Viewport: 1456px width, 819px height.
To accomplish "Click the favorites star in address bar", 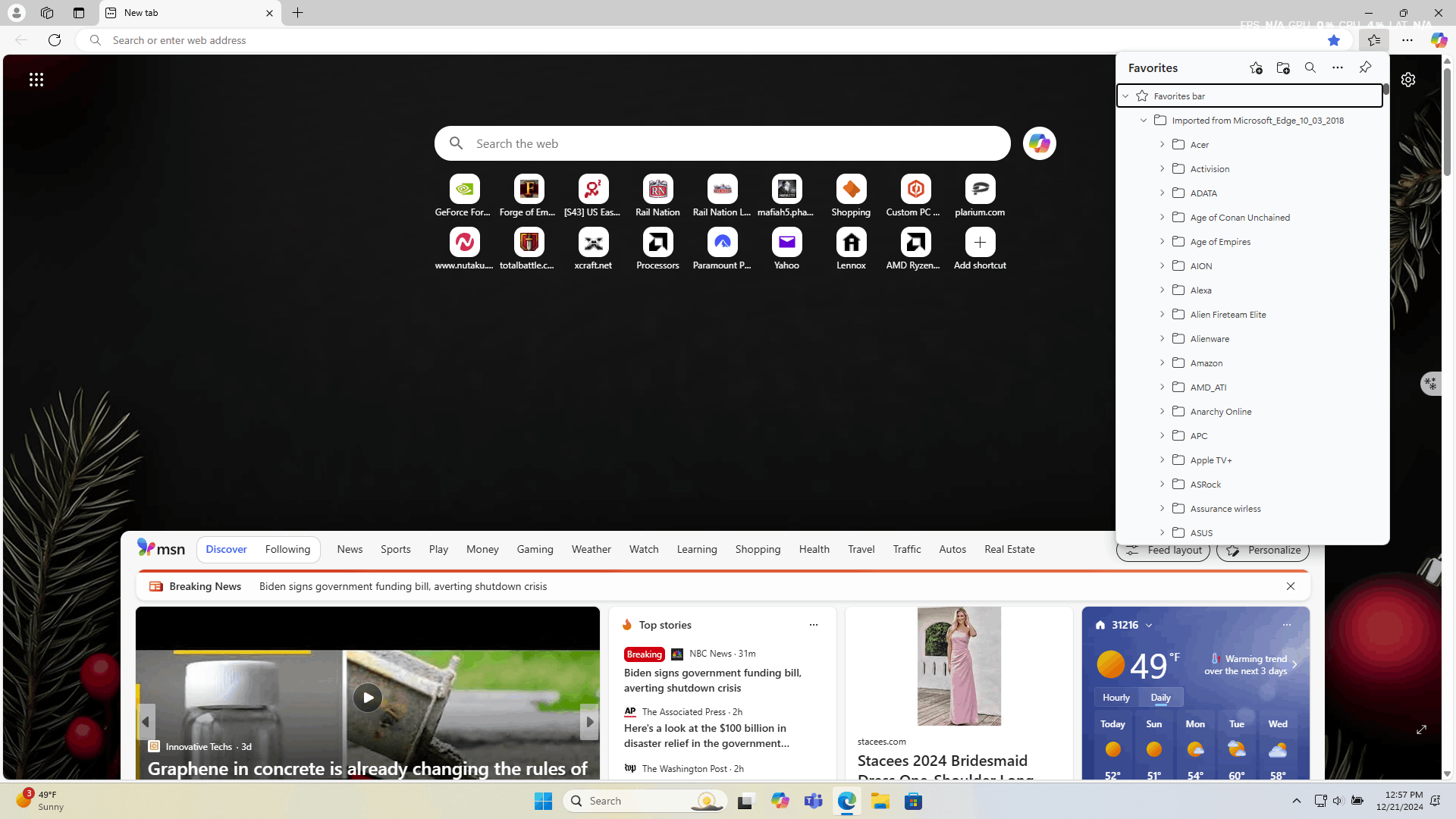I will [x=1334, y=40].
